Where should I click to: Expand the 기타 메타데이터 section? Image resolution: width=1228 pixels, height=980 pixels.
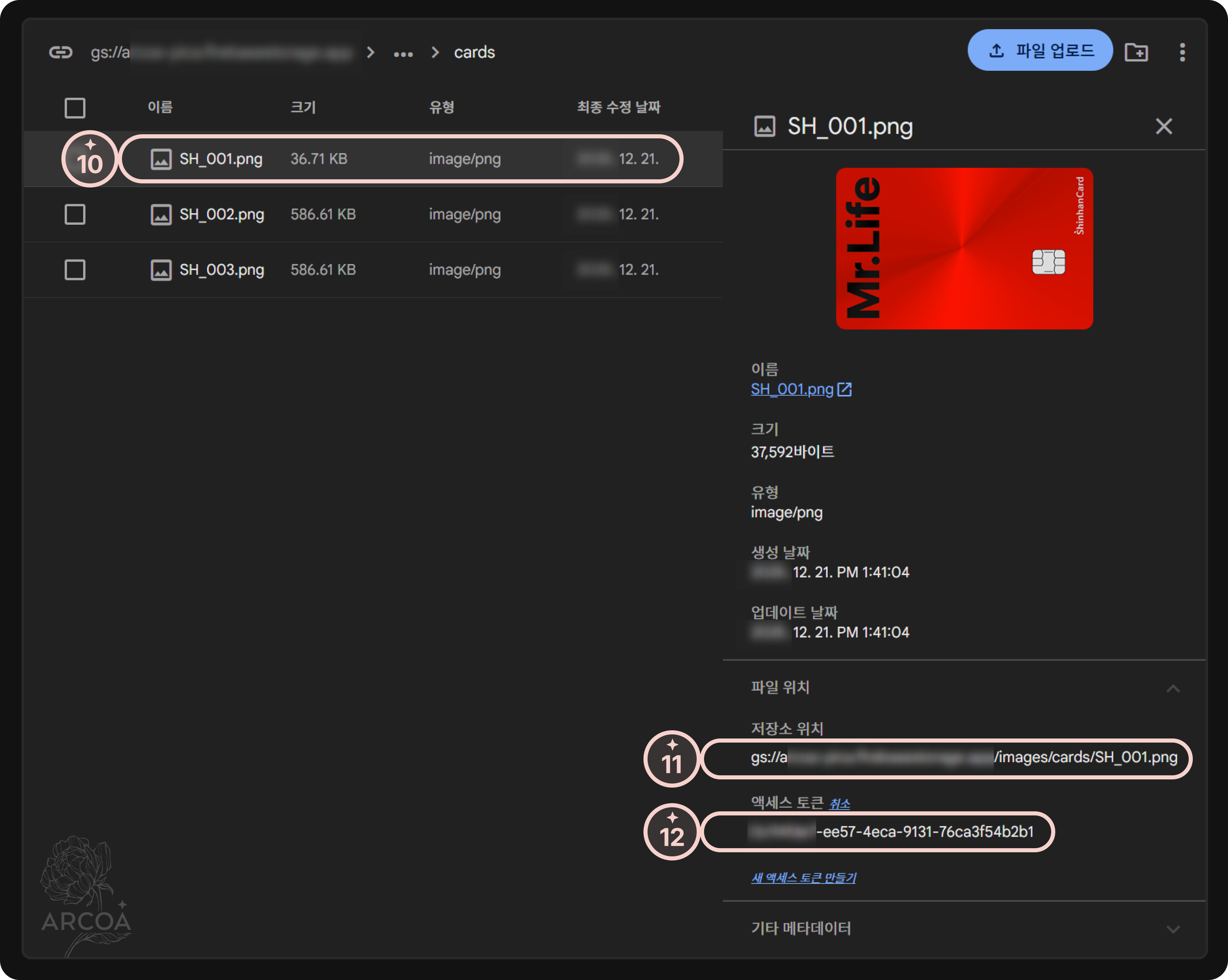coord(1173,929)
